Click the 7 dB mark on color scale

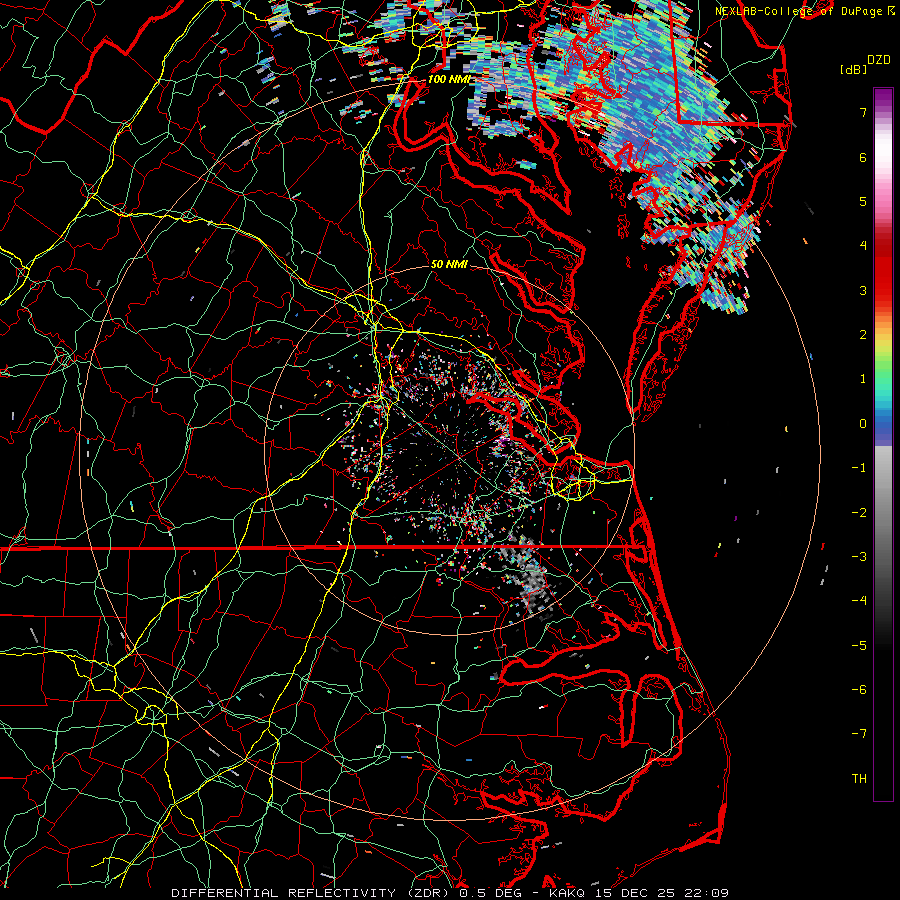click(x=863, y=112)
